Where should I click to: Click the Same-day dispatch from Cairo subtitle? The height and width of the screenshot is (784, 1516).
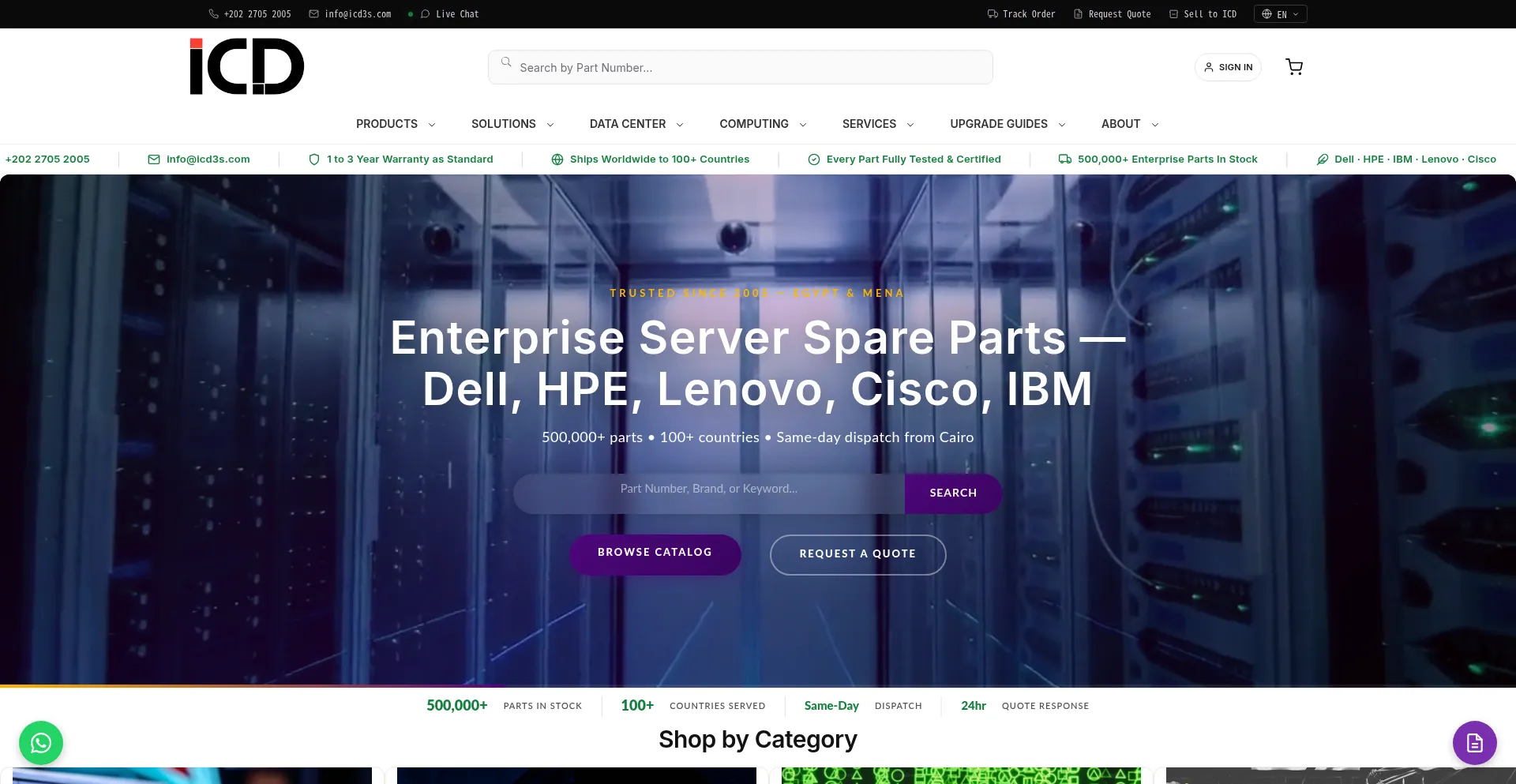(875, 437)
